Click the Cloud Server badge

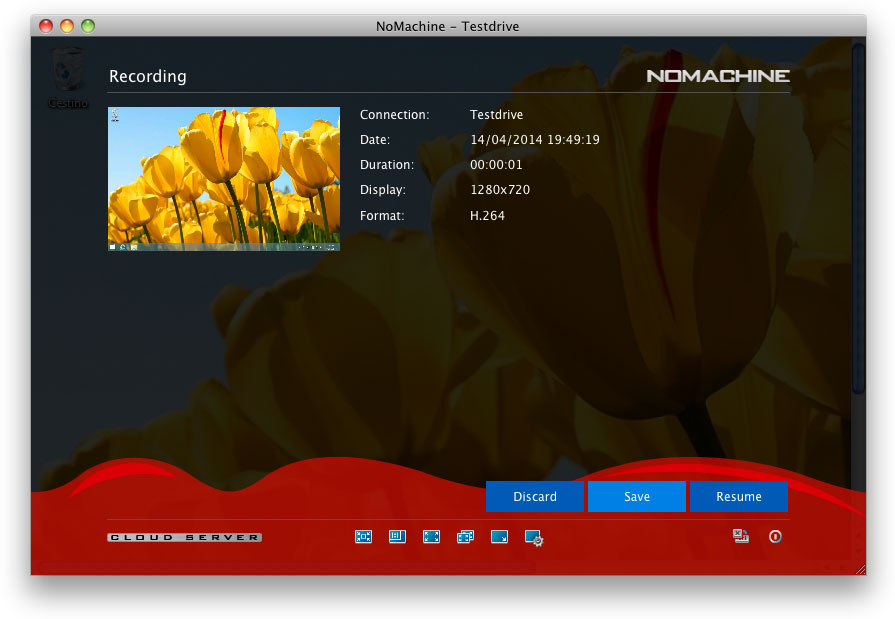pyautogui.click(x=184, y=538)
